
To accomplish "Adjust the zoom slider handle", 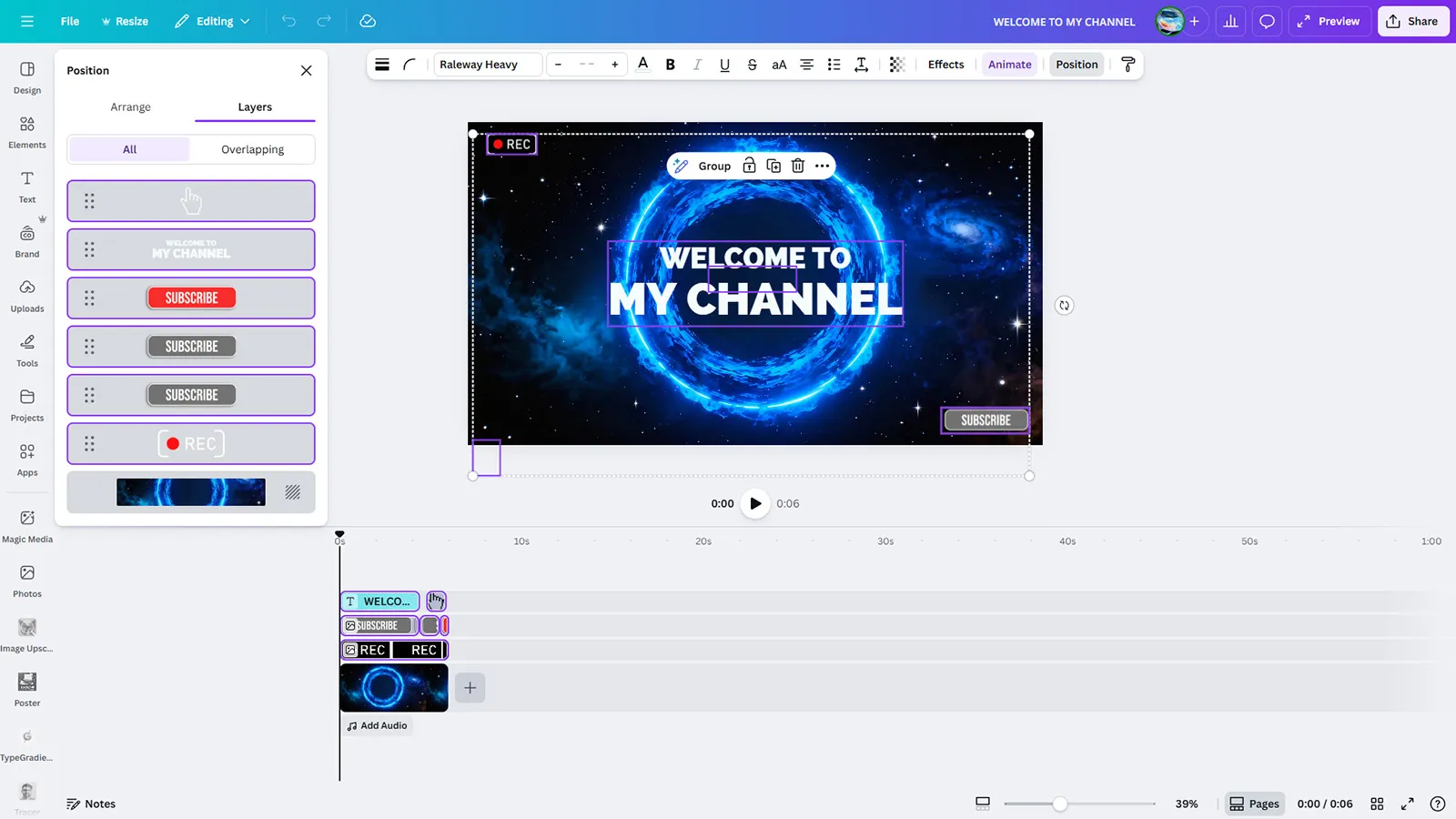I will coord(1059,804).
